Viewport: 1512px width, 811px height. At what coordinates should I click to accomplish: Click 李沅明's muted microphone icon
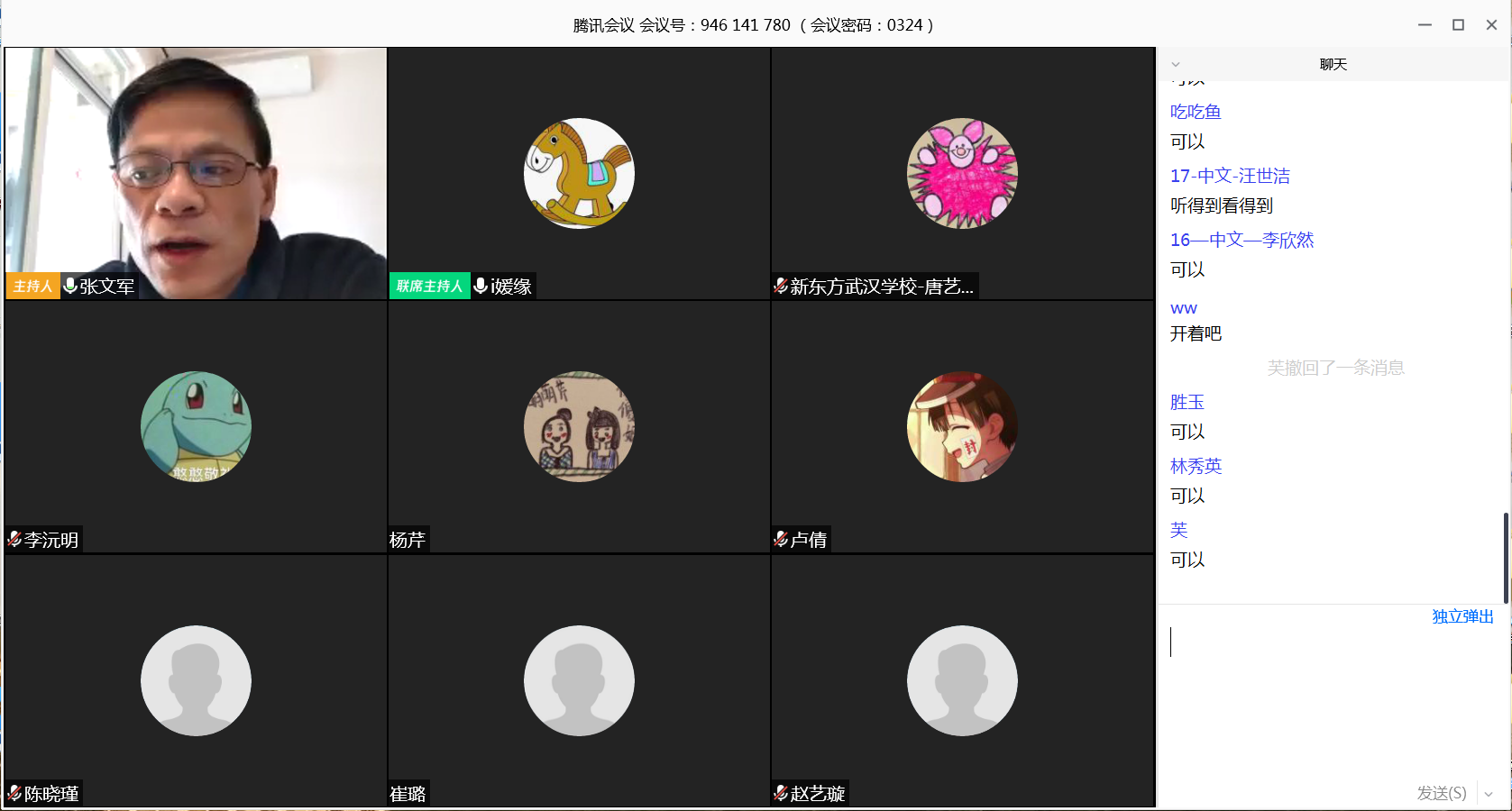point(14,539)
